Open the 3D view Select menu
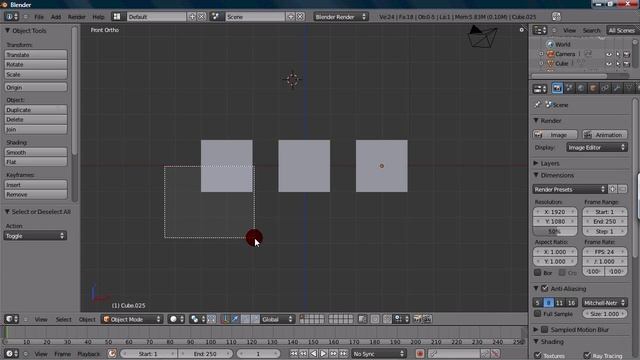The height and width of the screenshot is (360, 640). pos(64,319)
